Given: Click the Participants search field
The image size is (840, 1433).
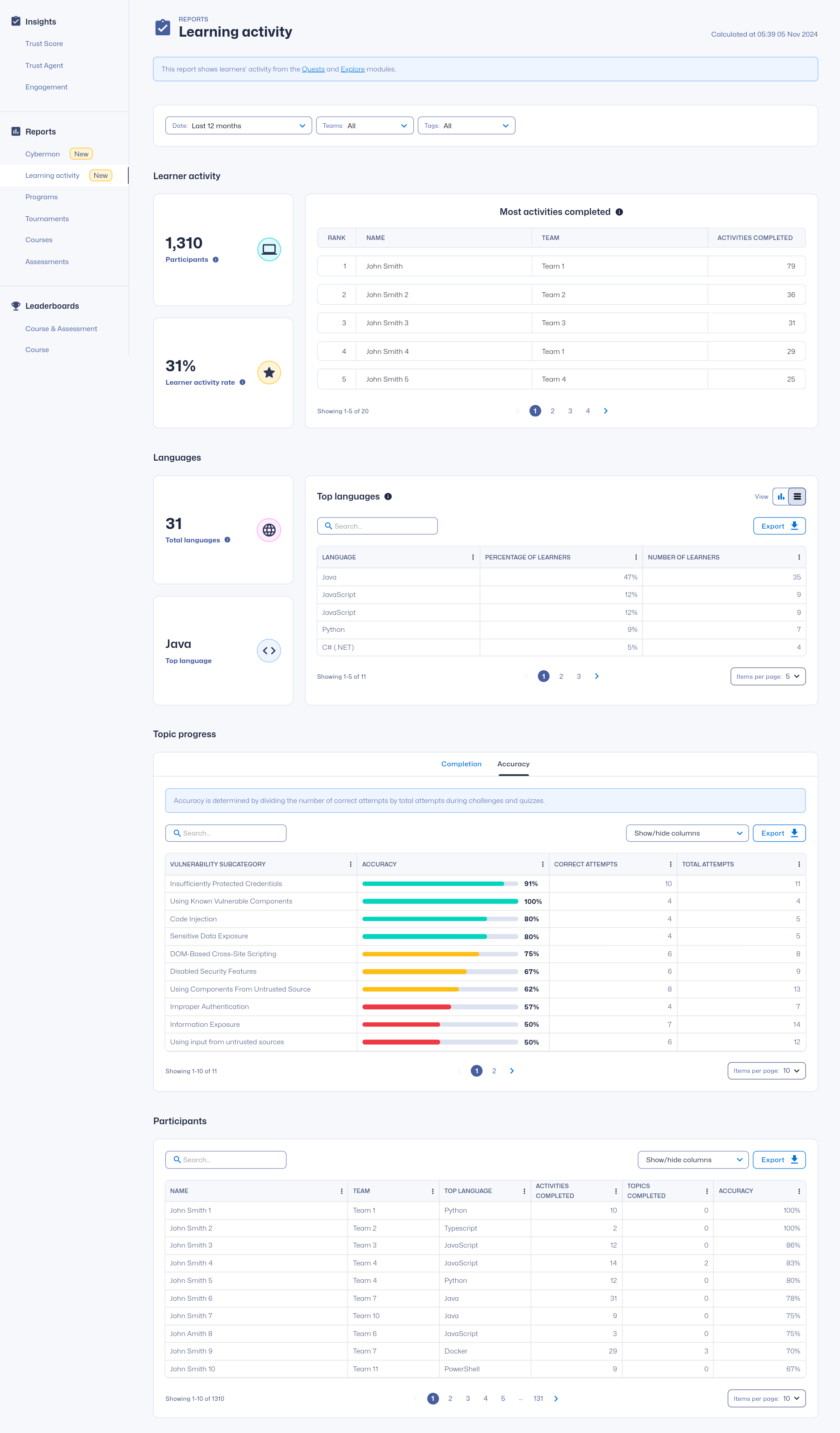Looking at the screenshot, I should (226, 1160).
